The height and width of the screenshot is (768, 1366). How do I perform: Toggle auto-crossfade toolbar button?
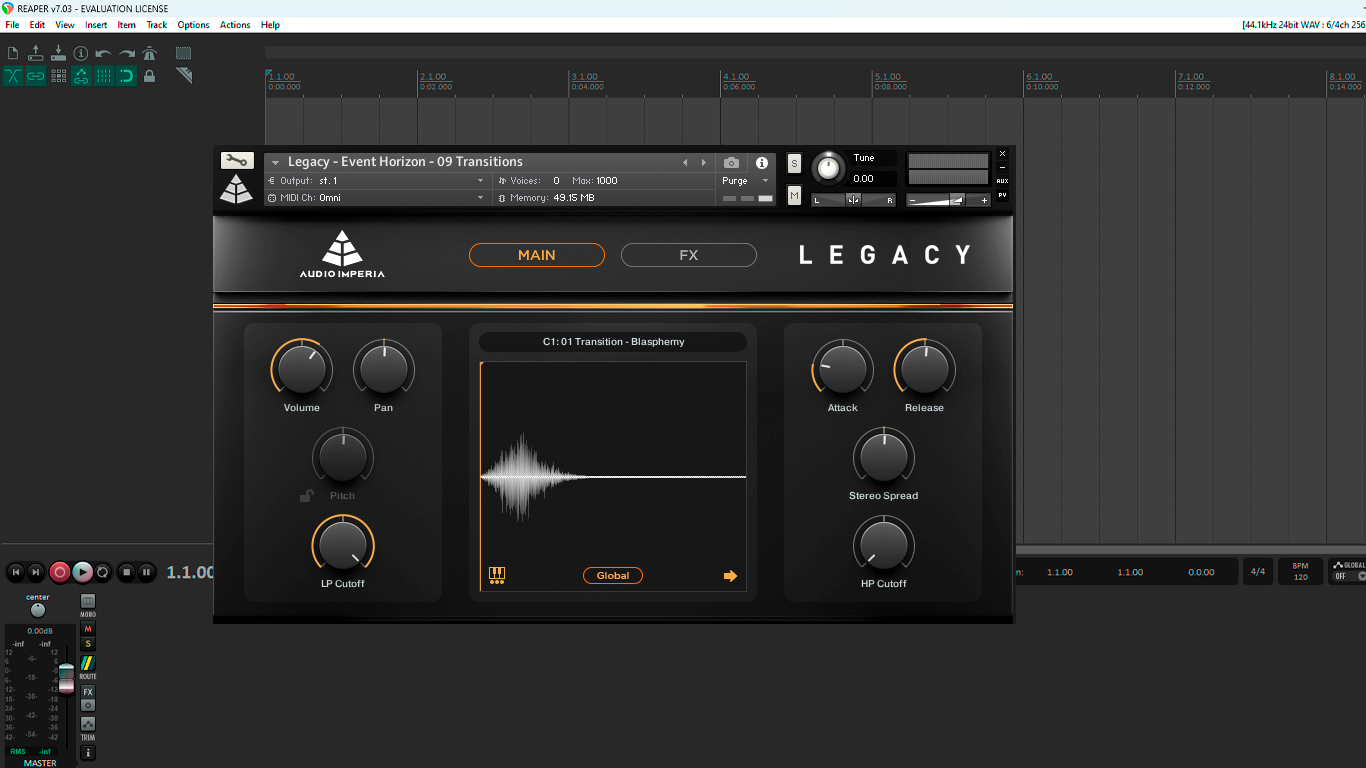pyautogui.click(x=13, y=76)
